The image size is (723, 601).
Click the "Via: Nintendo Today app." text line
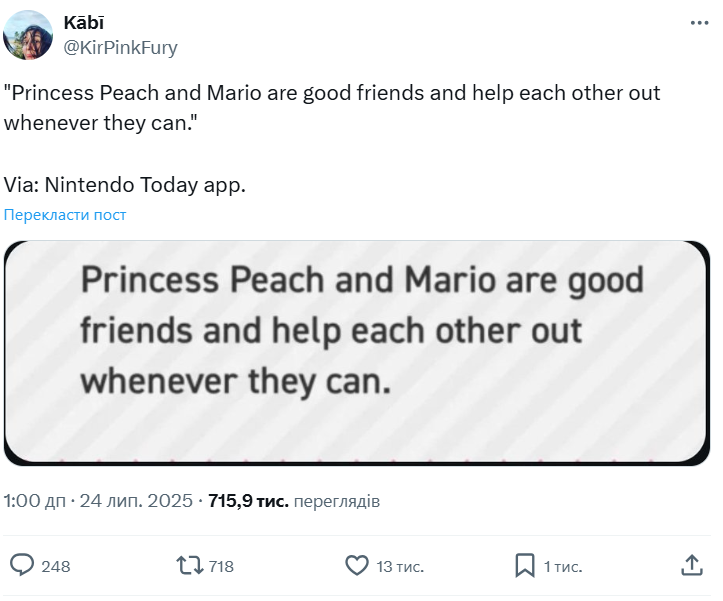point(125,185)
